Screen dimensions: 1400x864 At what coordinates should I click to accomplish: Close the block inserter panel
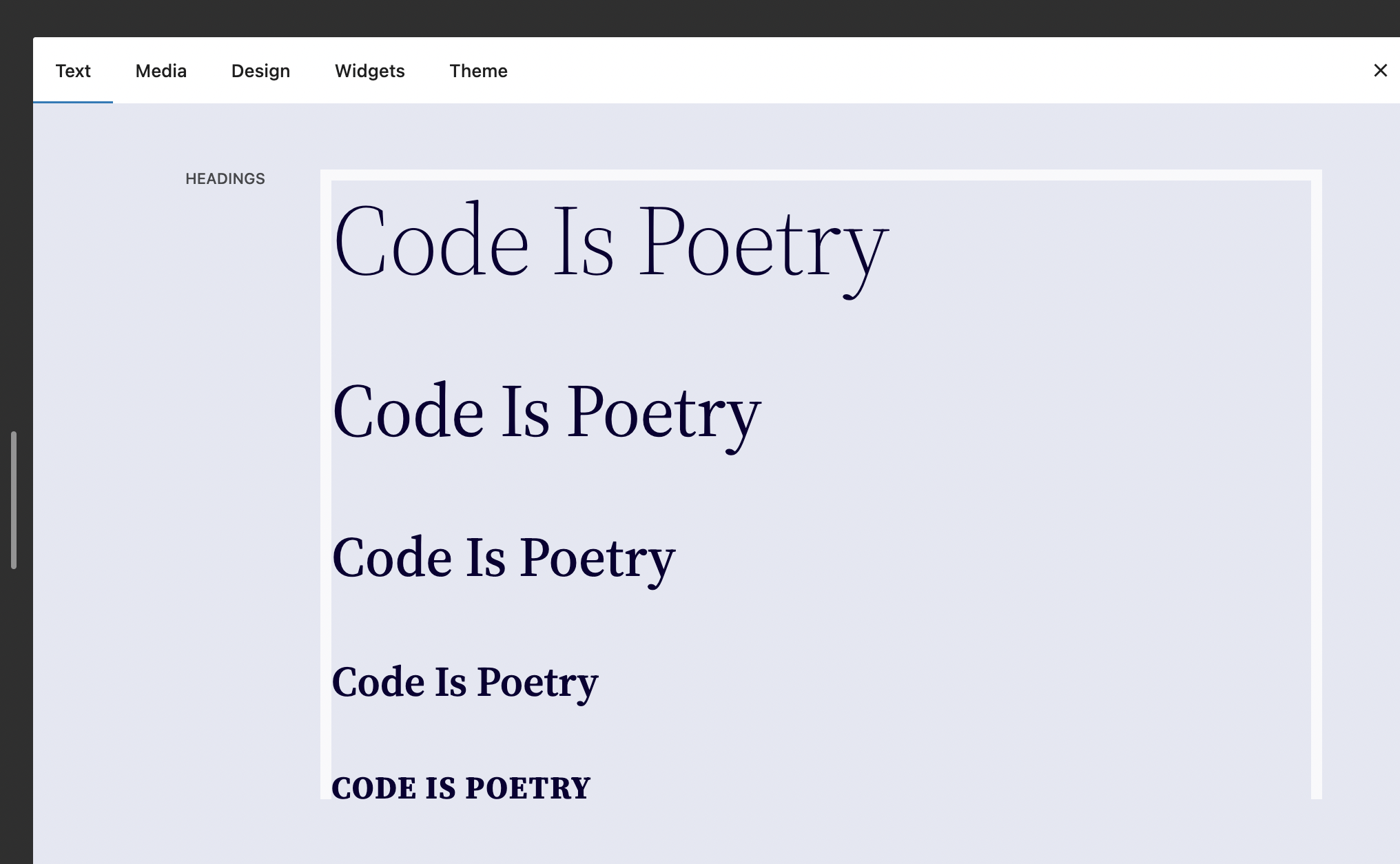click(x=1381, y=70)
